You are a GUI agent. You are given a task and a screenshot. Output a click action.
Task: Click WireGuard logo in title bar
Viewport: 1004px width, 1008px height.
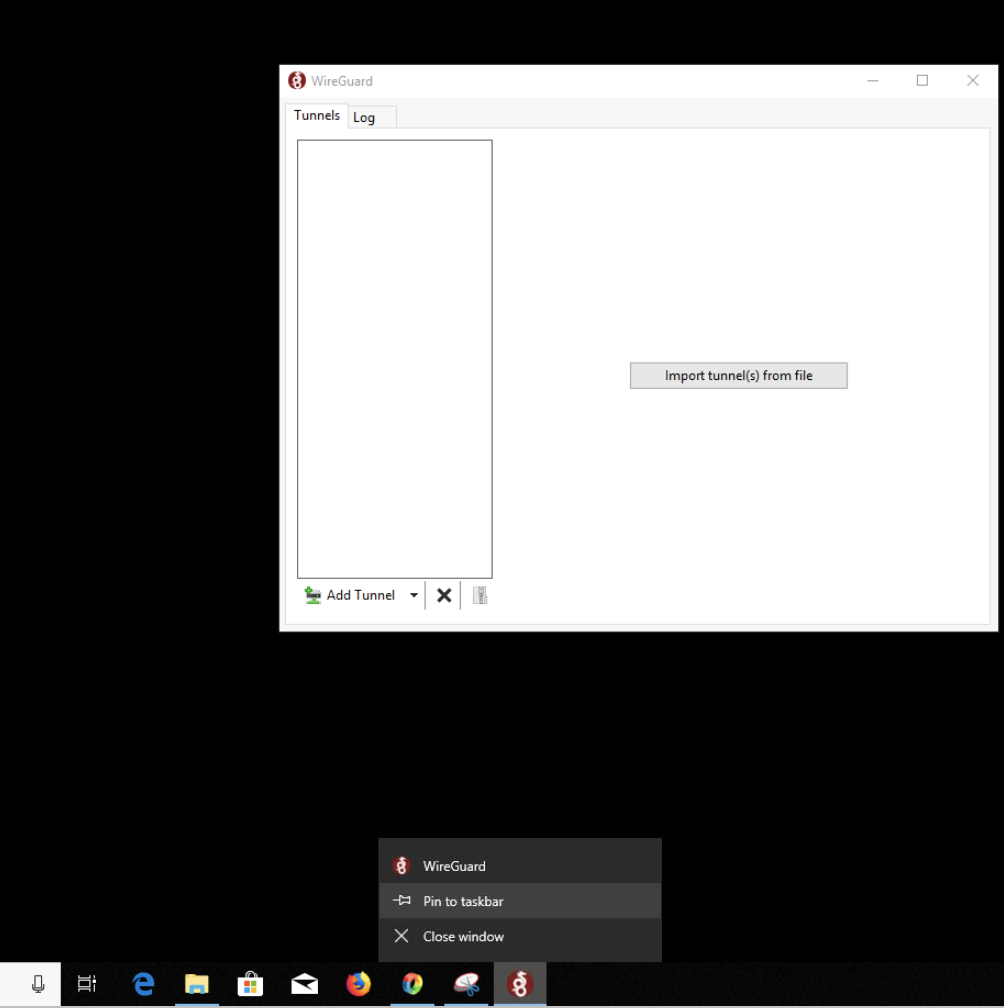pyautogui.click(x=296, y=81)
